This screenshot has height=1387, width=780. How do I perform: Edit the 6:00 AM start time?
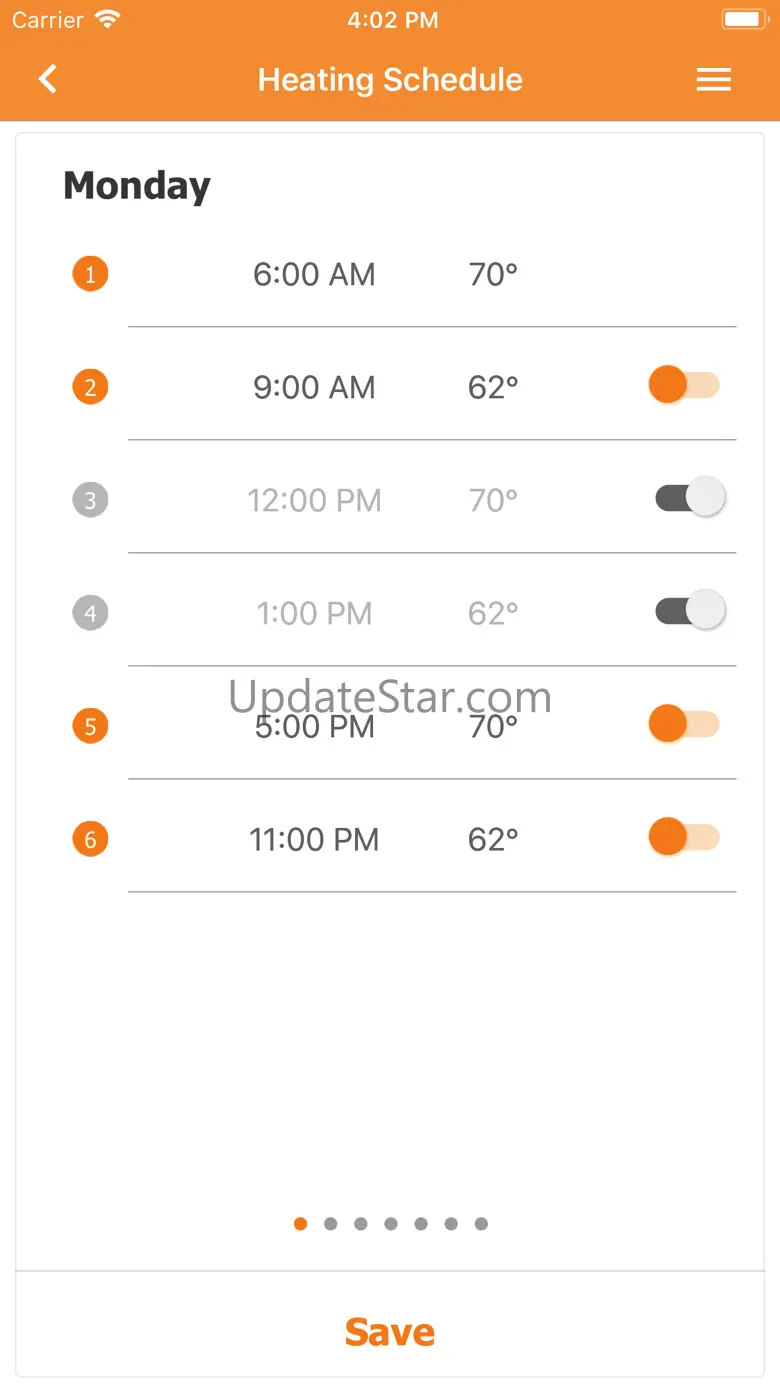tap(314, 274)
